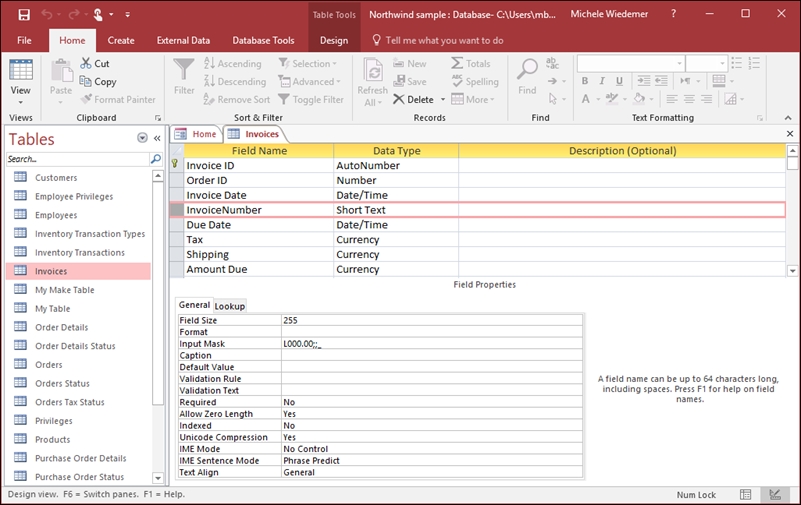
Task: Switch to the Design tab
Action: tap(334, 40)
